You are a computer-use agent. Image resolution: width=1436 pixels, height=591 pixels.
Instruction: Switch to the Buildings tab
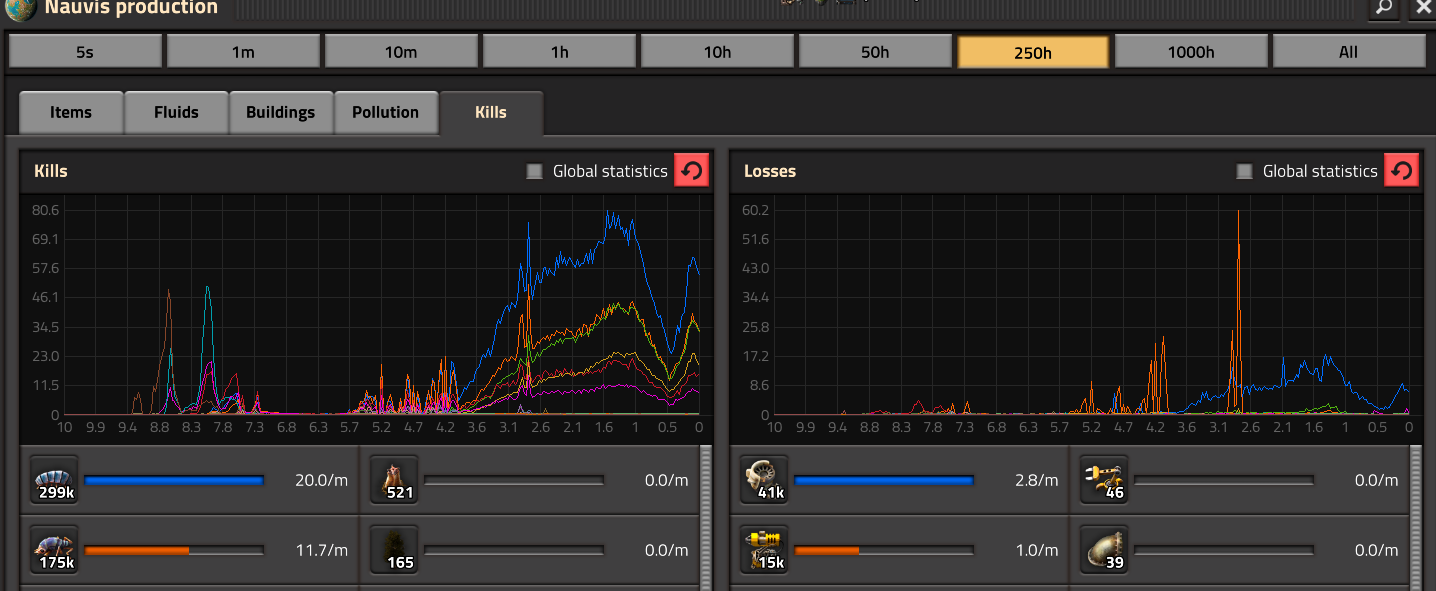pyautogui.click(x=280, y=112)
